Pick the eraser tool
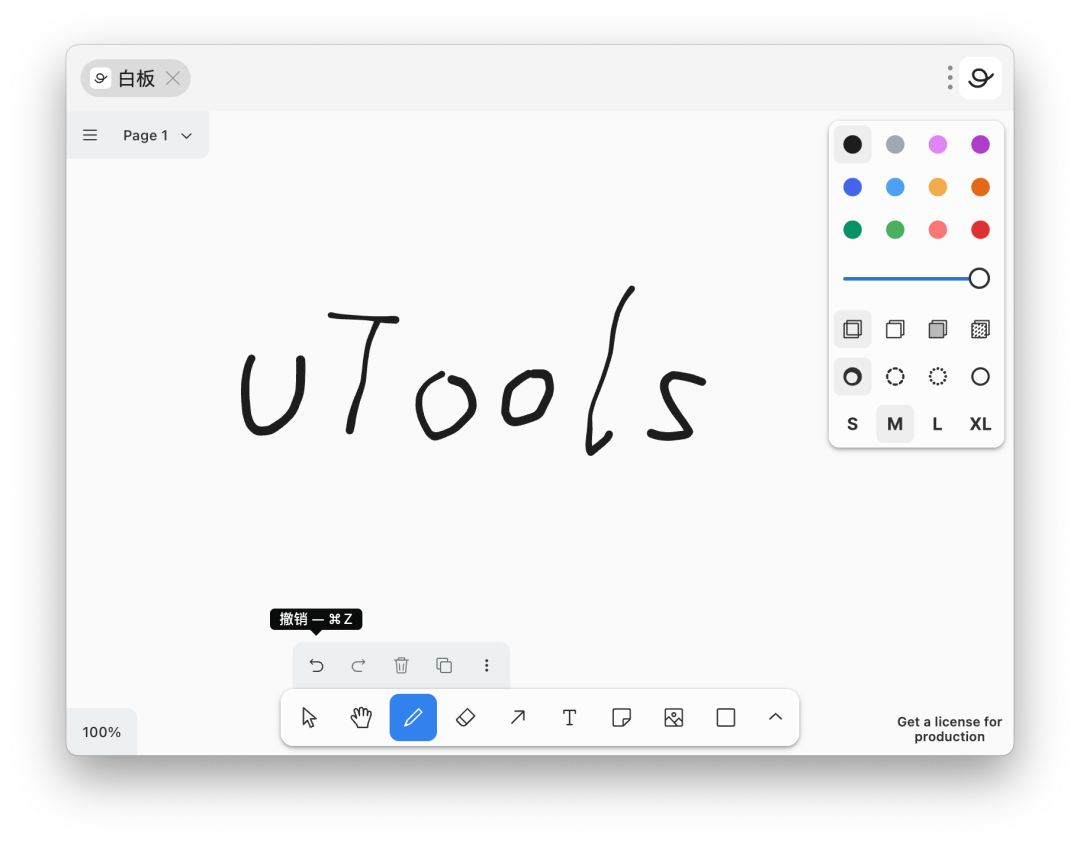The image size is (1080, 843). coord(466,718)
